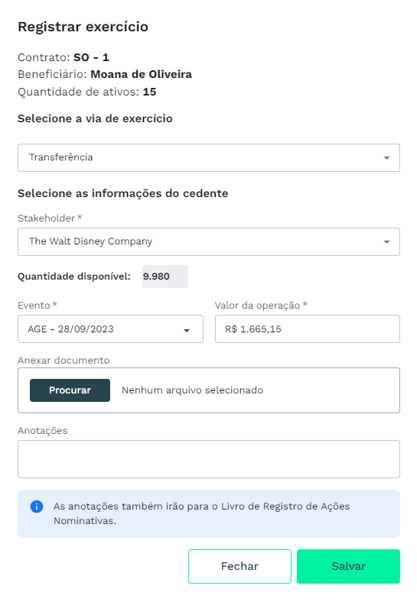Click the blue info icon in notice
The height and width of the screenshot is (602, 417).
click(36, 506)
